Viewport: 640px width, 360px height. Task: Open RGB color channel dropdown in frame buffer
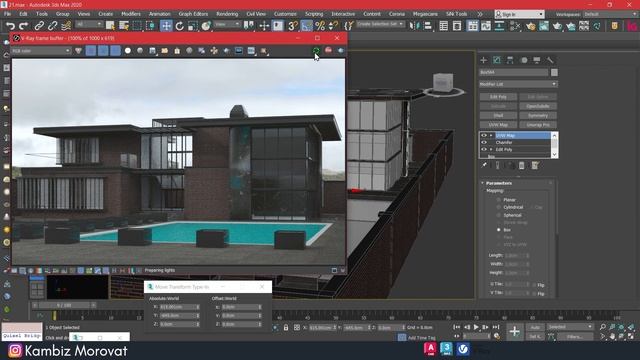tap(41, 51)
